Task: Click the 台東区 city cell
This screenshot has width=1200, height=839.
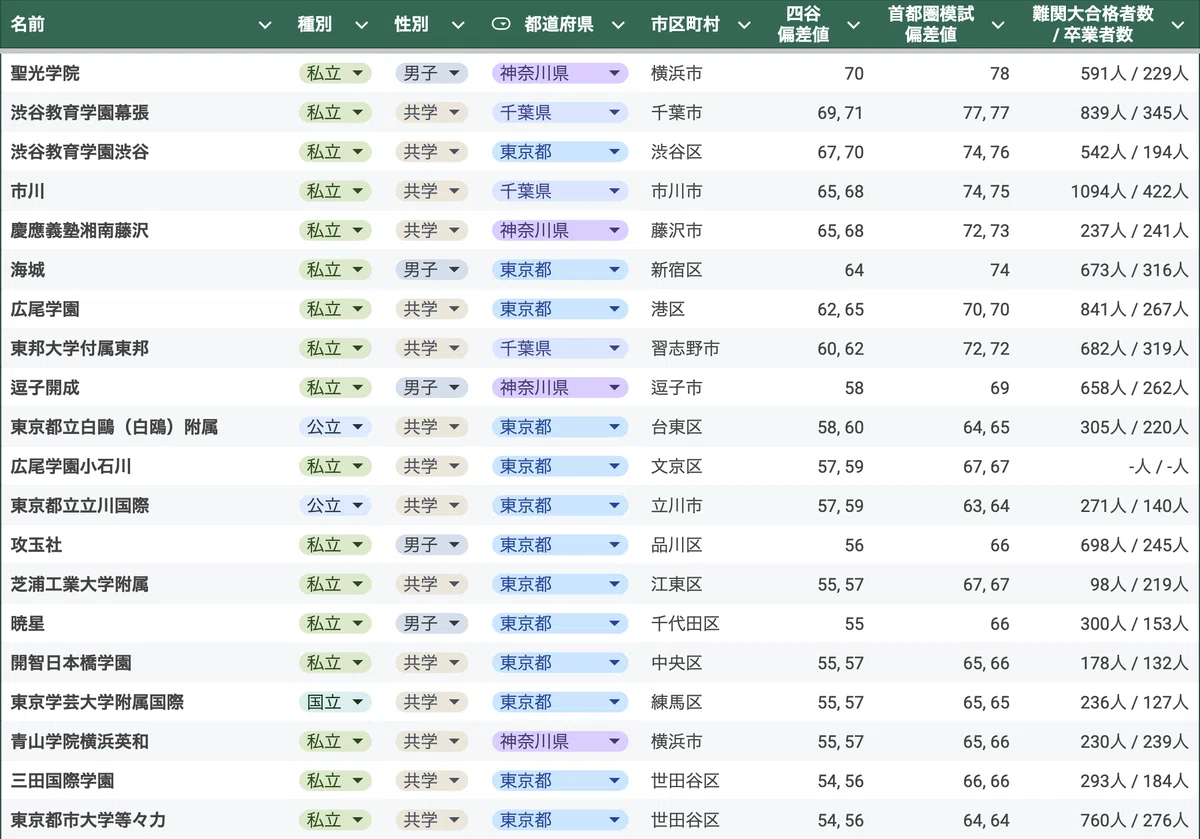Action: point(676,427)
